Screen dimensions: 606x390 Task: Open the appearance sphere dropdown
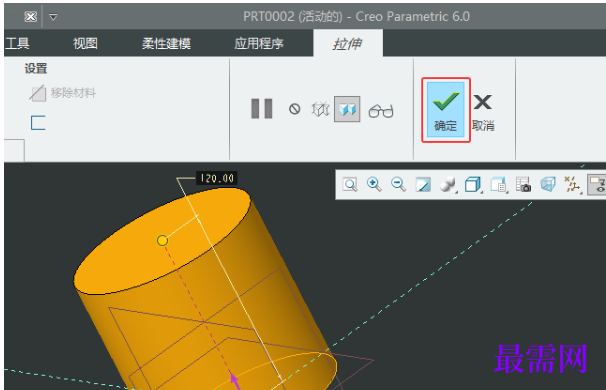(x=448, y=184)
